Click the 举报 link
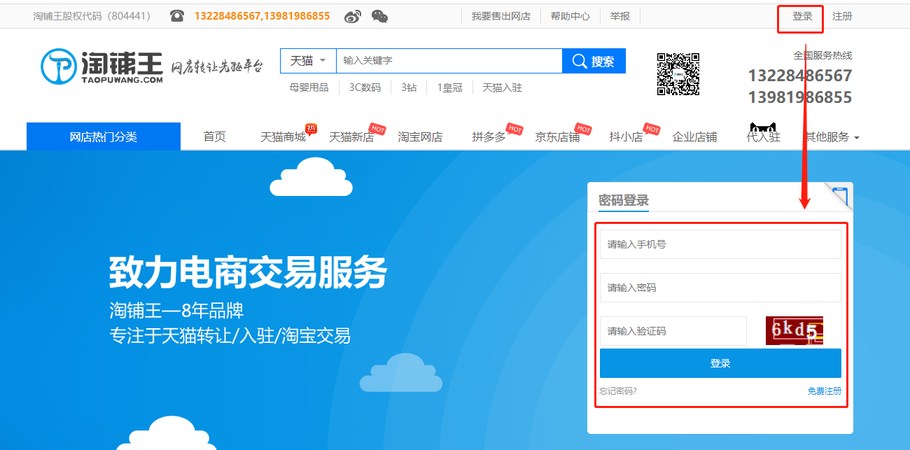The height and width of the screenshot is (450, 910). (x=620, y=16)
